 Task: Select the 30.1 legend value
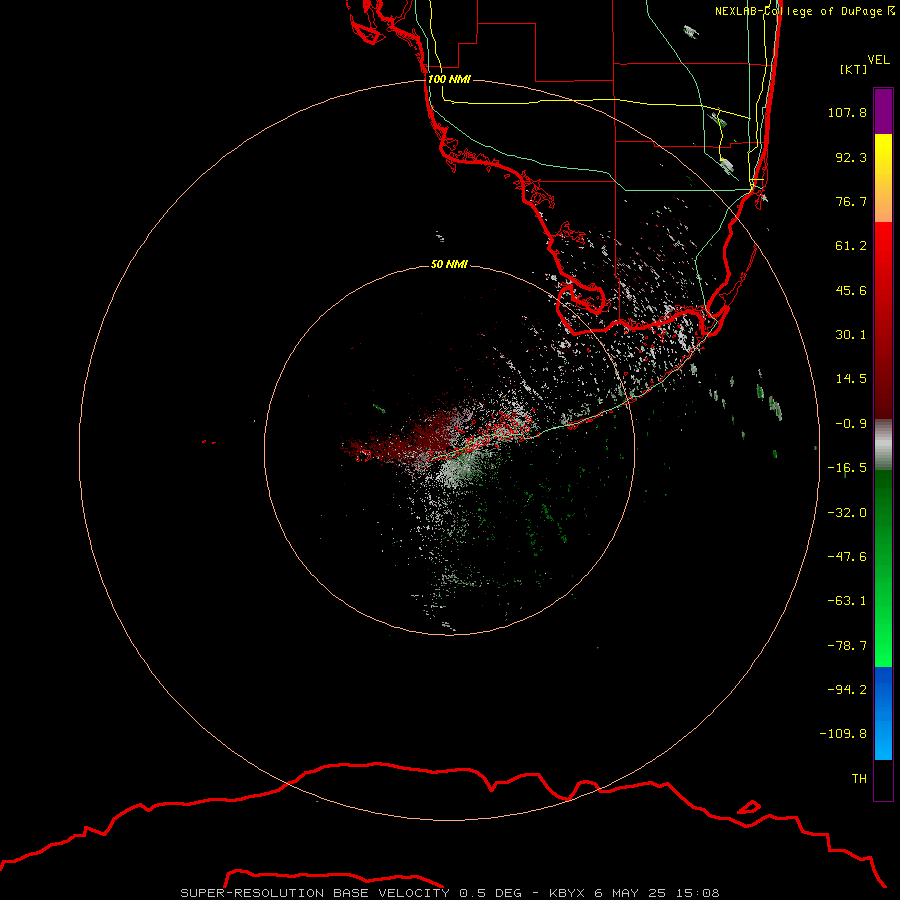851,335
